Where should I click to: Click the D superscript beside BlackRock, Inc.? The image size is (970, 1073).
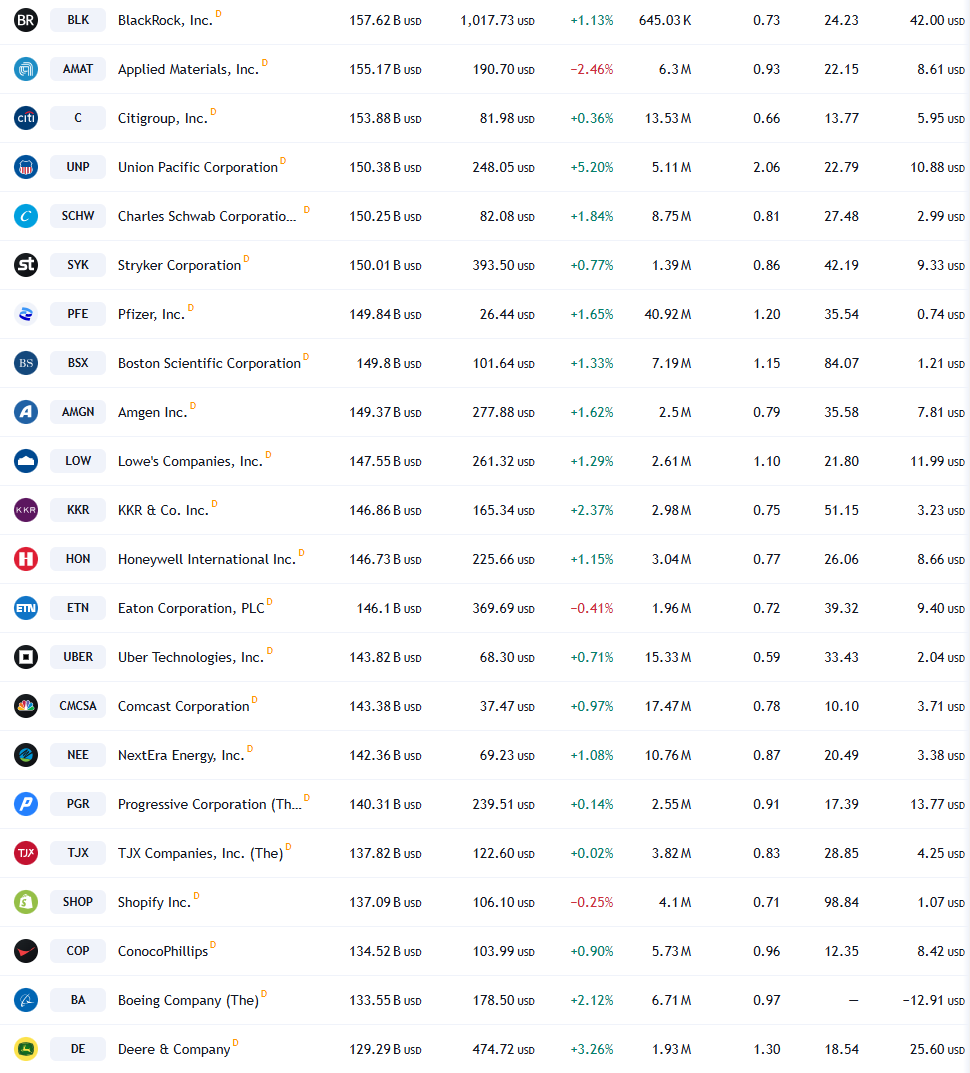point(218,14)
